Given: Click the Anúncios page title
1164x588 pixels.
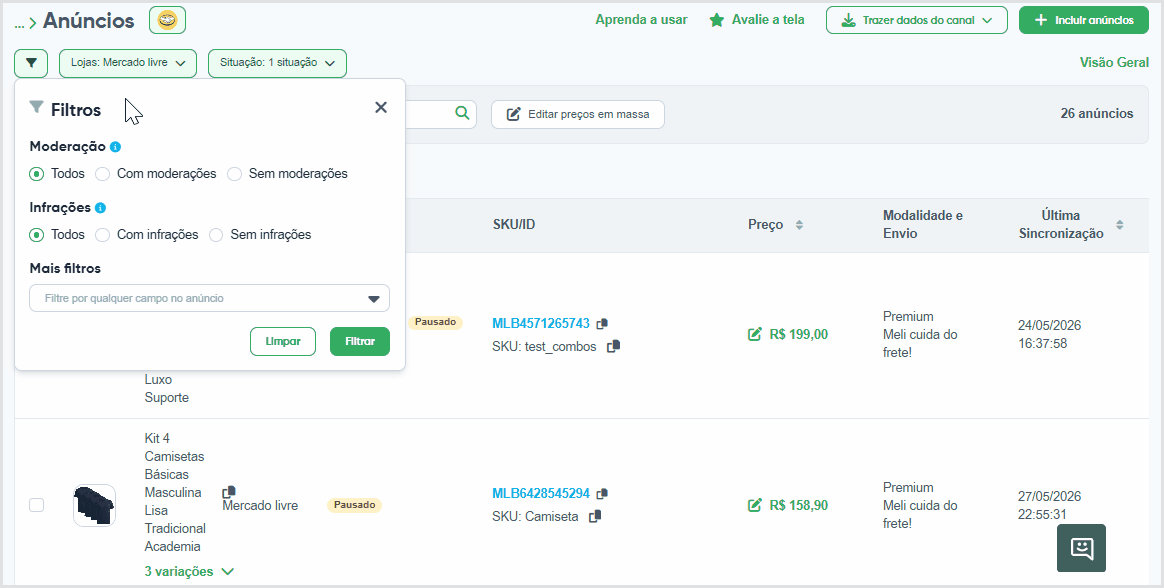Looking at the screenshot, I should pyautogui.click(x=88, y=21).
